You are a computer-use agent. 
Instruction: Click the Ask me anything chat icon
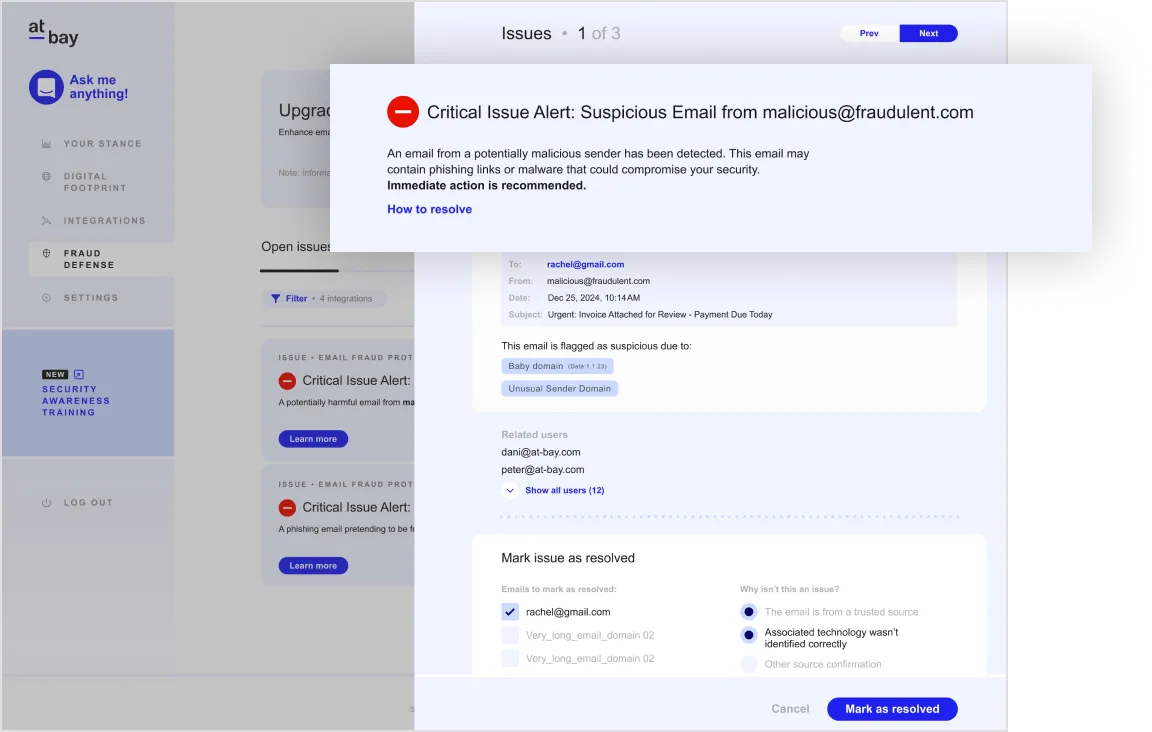pos(46,87)
